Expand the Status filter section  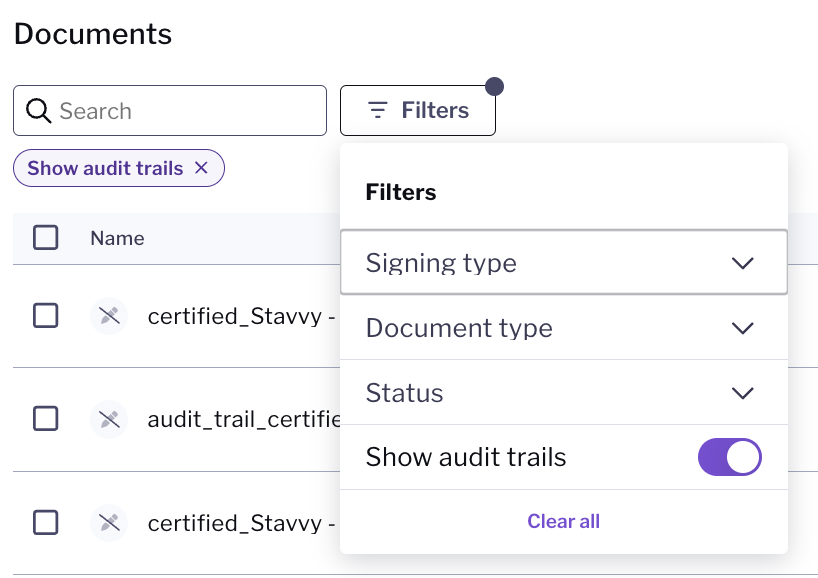[x=563, y=393]
